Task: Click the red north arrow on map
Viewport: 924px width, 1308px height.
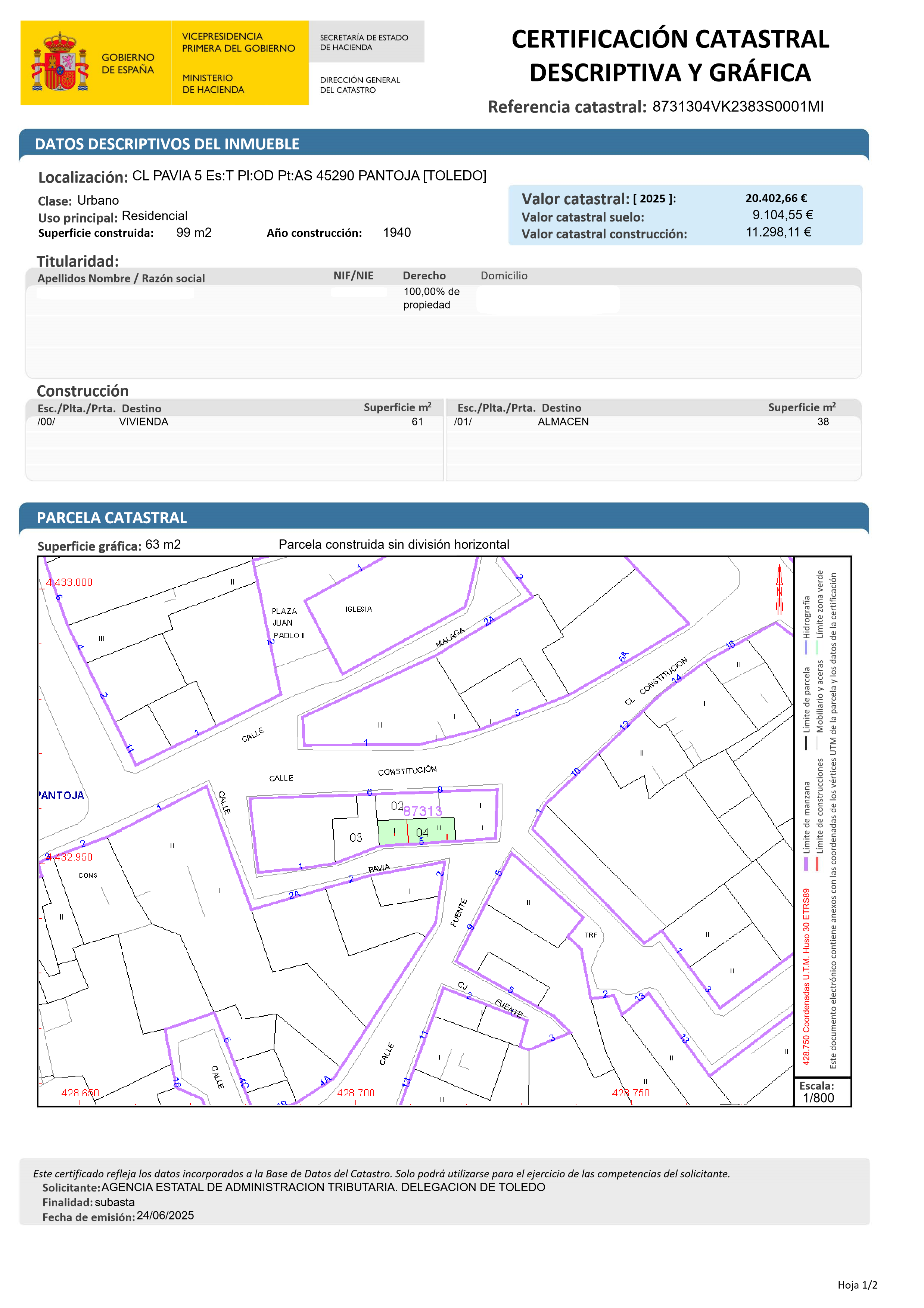Action: (x=780, y=590)
